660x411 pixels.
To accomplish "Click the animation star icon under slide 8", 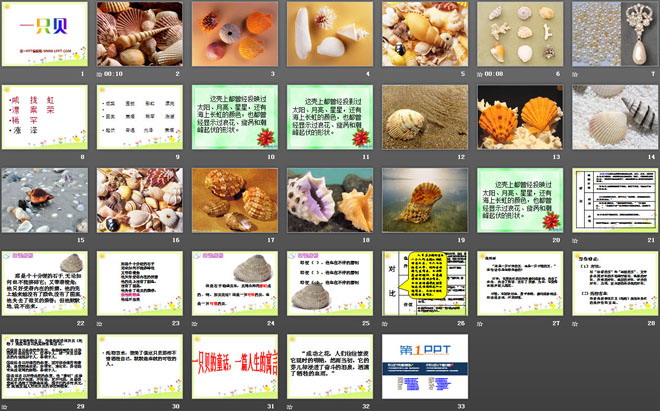I will (7, 156).
